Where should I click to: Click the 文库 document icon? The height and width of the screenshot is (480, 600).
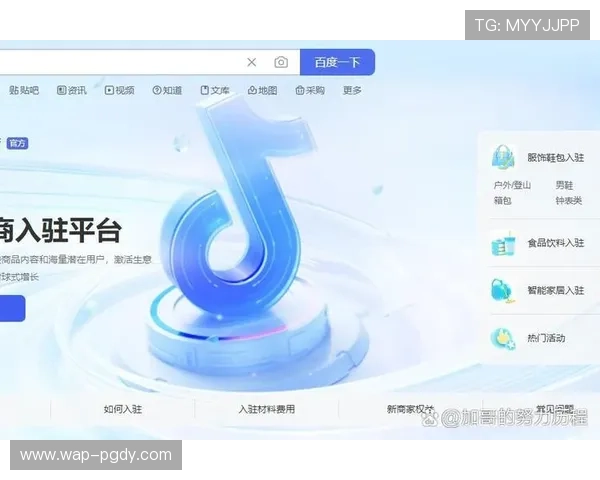(x=205, y=90)
